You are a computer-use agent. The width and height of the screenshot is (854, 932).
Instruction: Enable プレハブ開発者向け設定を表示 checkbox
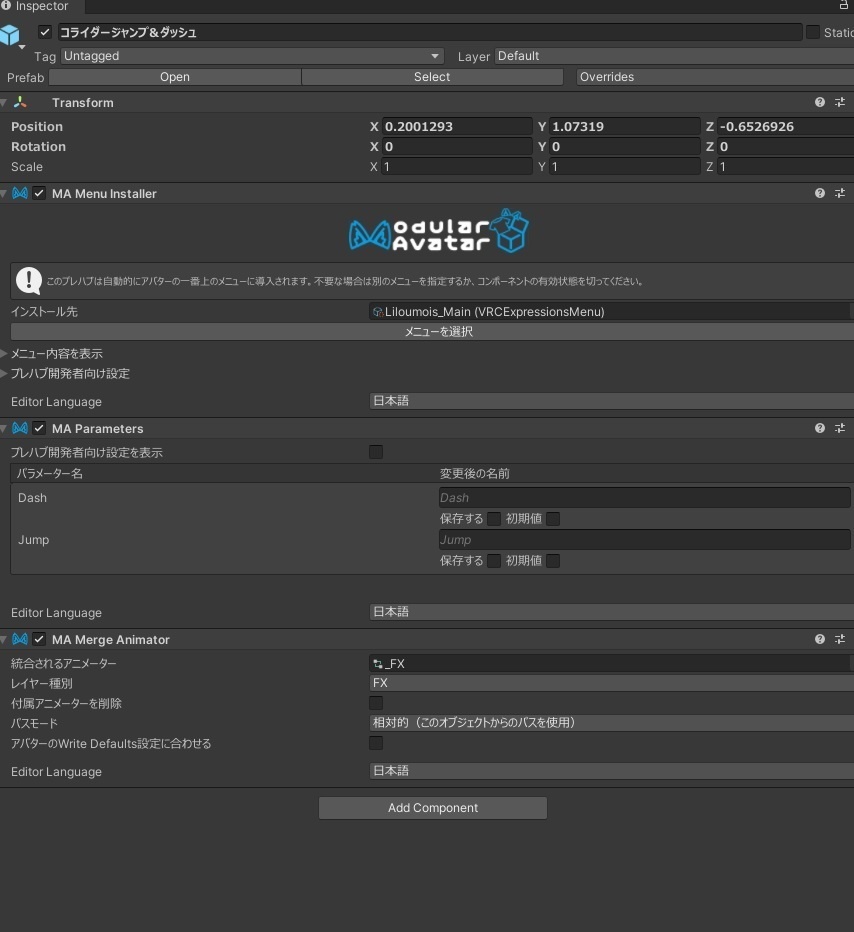(x=376, y=452)
